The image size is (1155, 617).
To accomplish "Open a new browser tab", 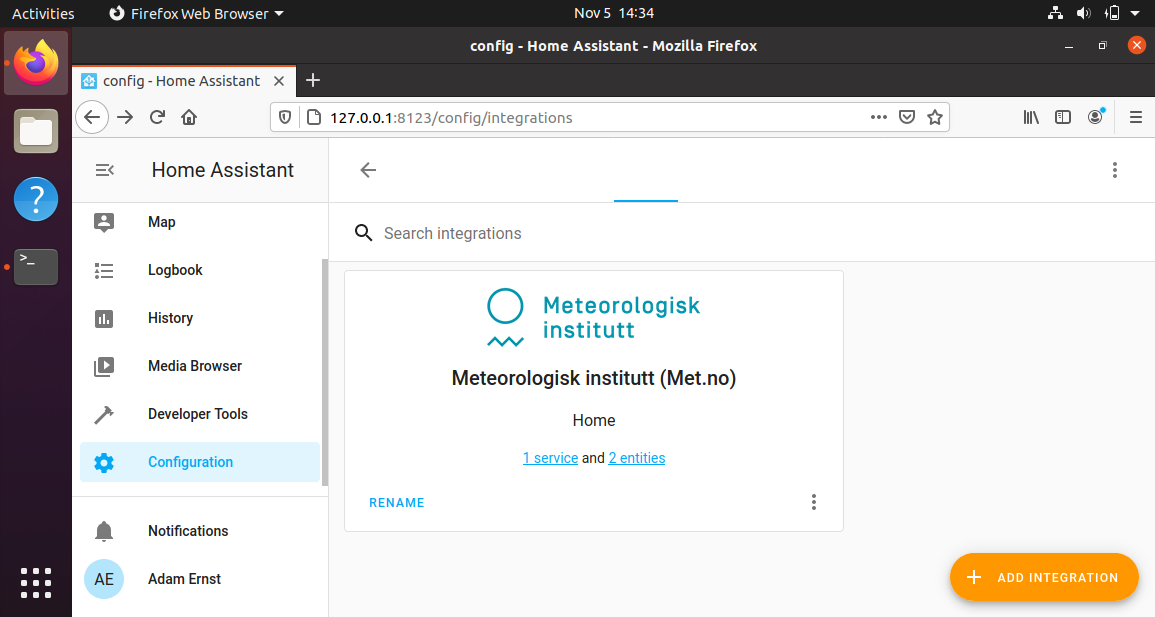I will coord(313,80).
